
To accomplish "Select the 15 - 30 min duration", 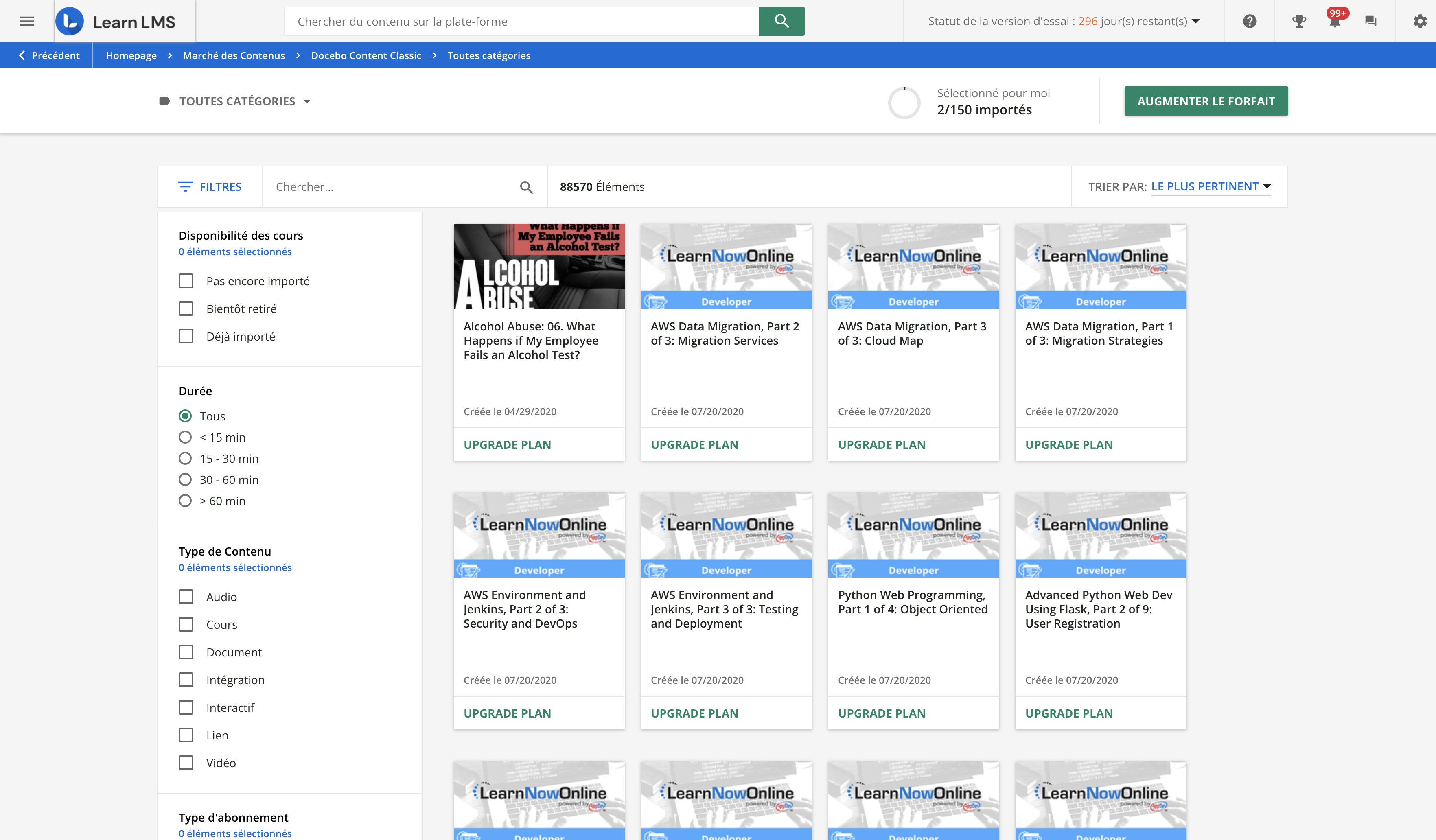I will click(x=185, y=458).
